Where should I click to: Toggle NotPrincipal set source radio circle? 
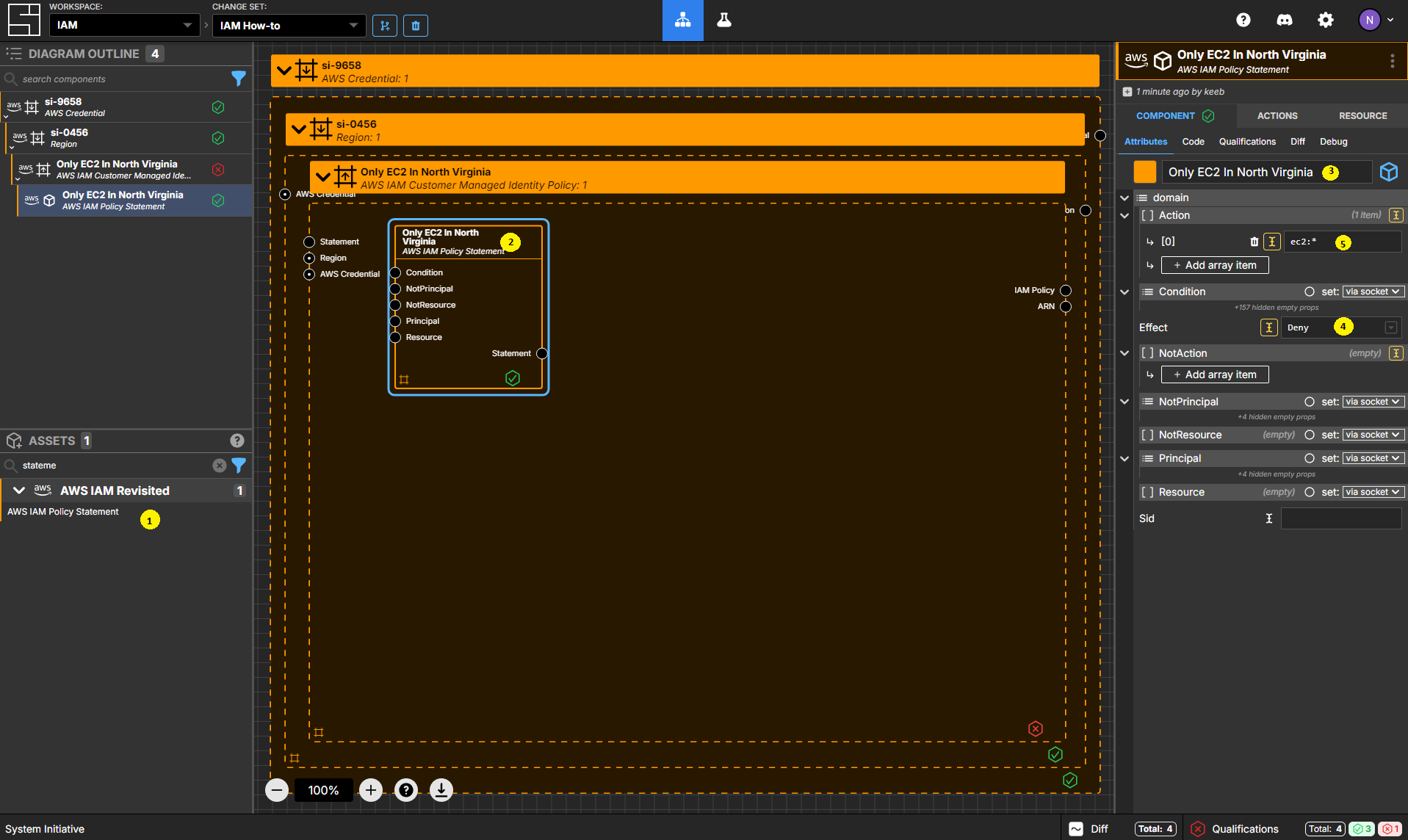click(x=1310, y=402)
